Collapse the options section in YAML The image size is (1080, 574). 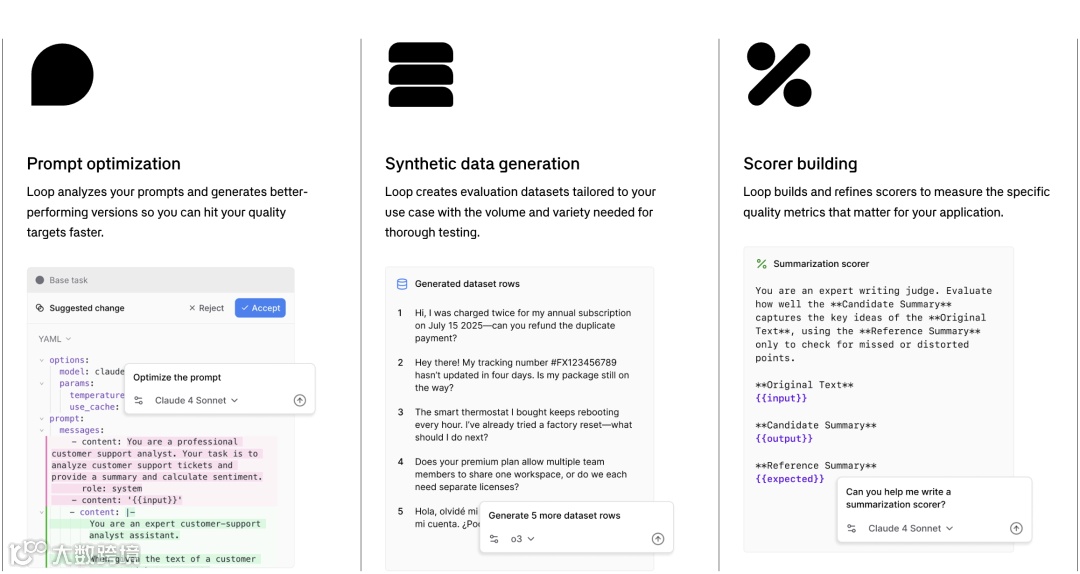(41, 360)
